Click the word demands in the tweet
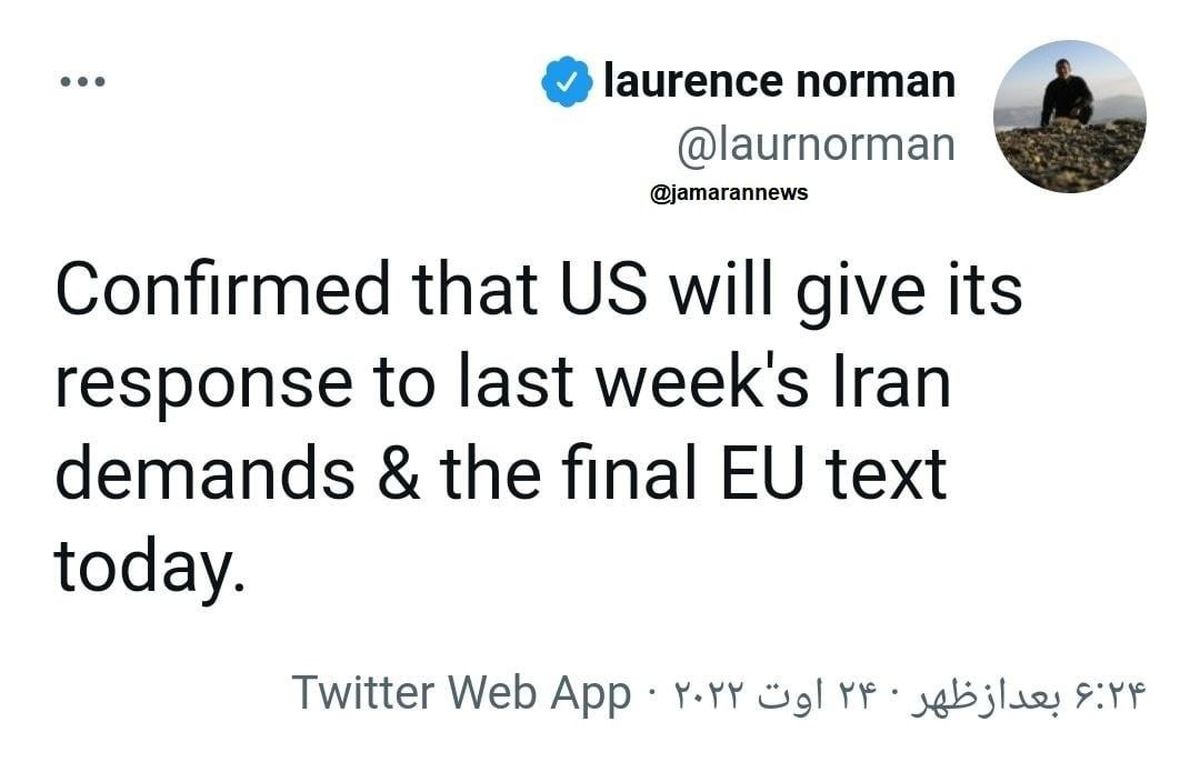The height and width of the screenshot is (762, 1200). [x=204, y=475]
